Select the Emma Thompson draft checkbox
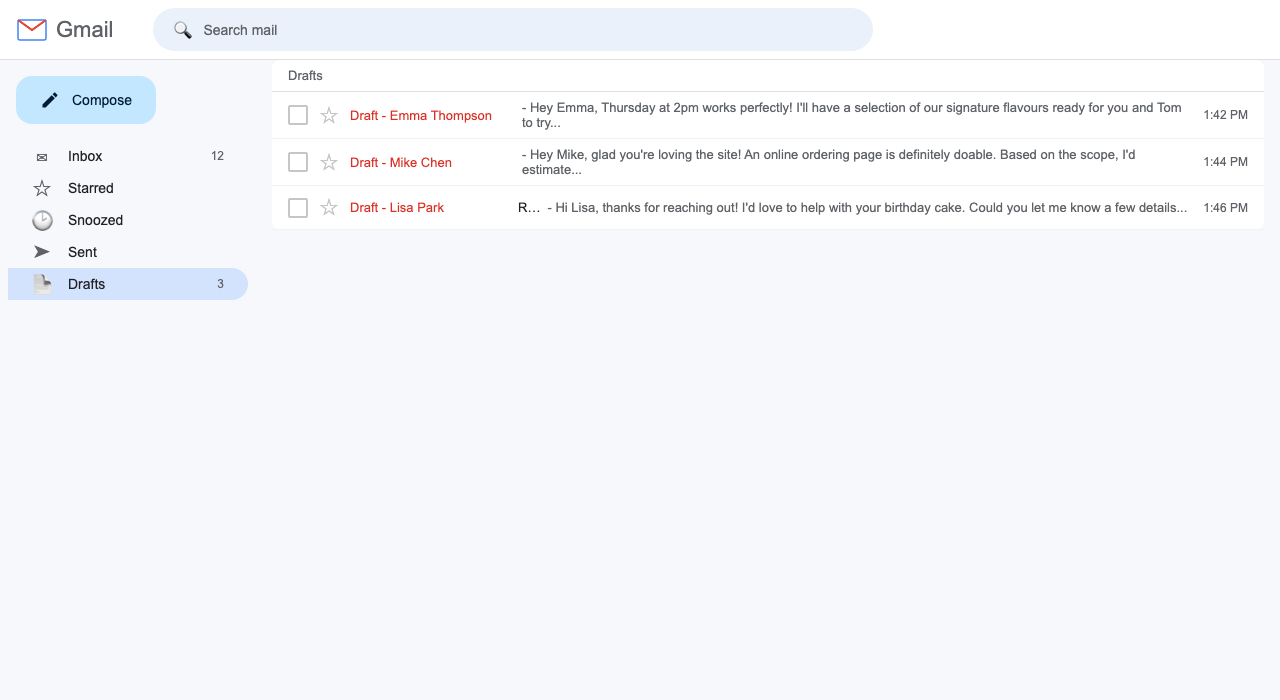 click(x=298, y=115)
